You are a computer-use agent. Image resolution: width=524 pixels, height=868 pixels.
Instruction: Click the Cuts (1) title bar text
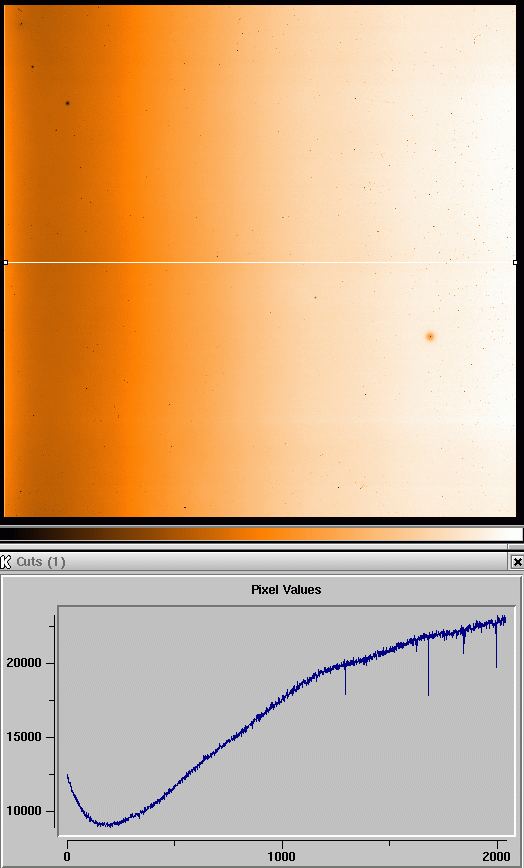click(x=41, y=562)
